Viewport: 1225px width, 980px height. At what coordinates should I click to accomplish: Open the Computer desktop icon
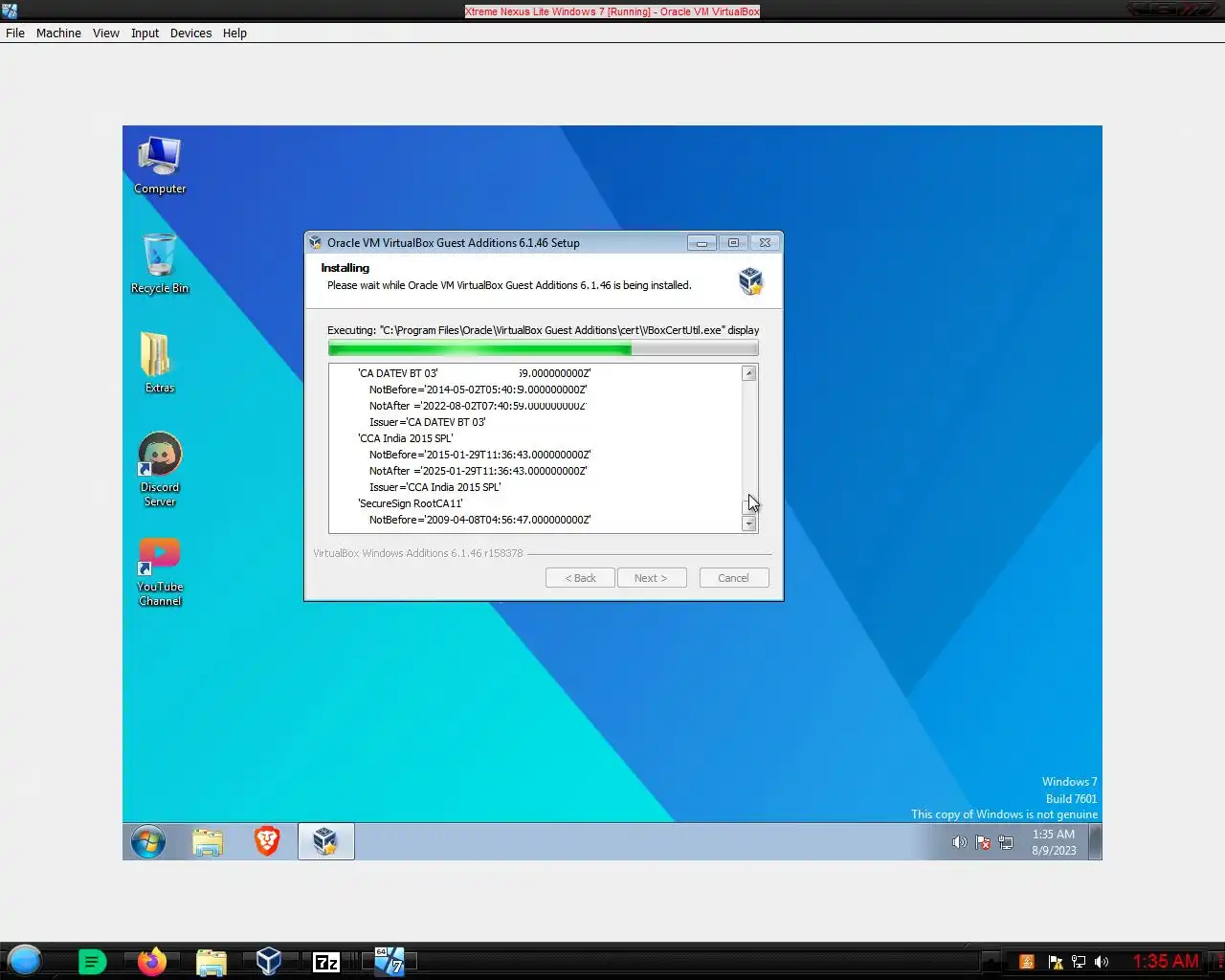point(159,165)
